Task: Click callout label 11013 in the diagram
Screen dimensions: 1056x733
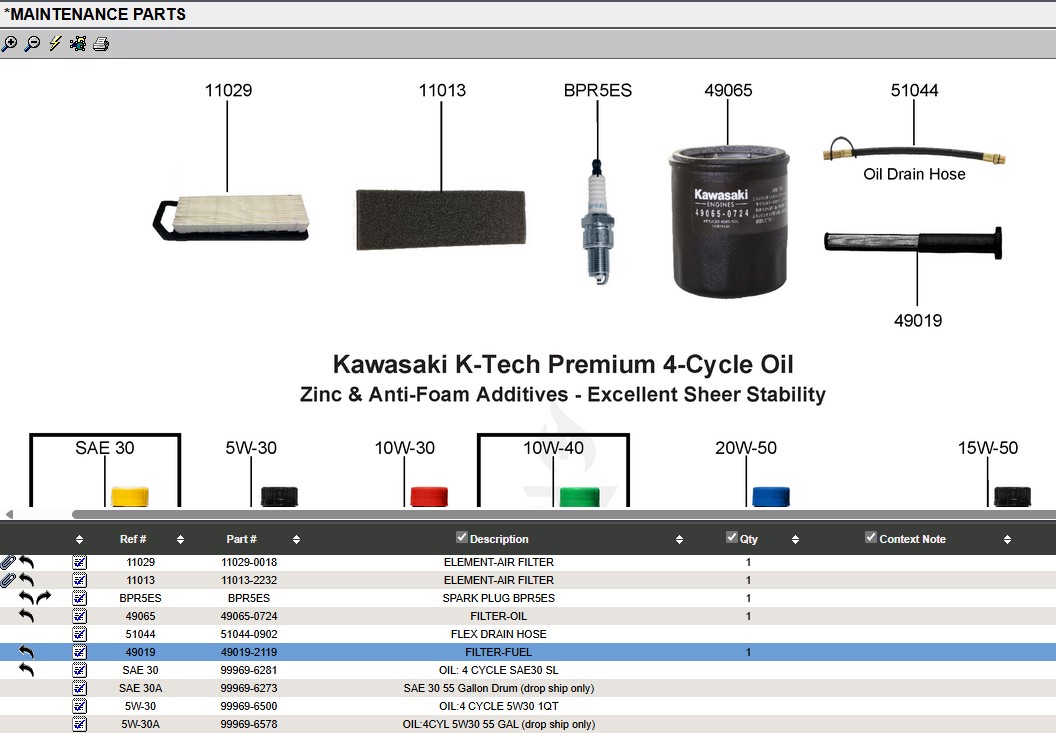Action: pos(441,91)
